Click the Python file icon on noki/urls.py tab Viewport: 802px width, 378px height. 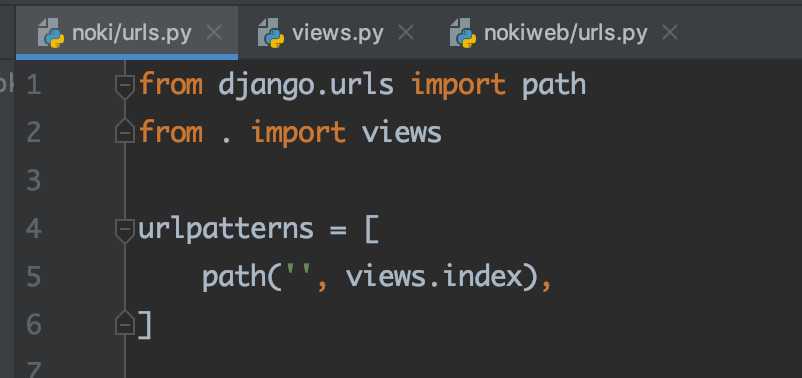(x=51, y=33)
